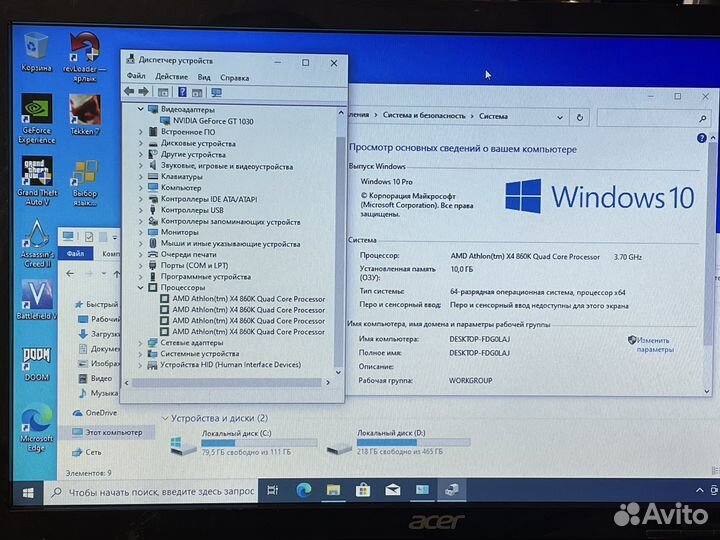Expand Устройства HID node
The height and width of the screenshot is (540, 720).
pyautogui.click(x=141, y=365)
